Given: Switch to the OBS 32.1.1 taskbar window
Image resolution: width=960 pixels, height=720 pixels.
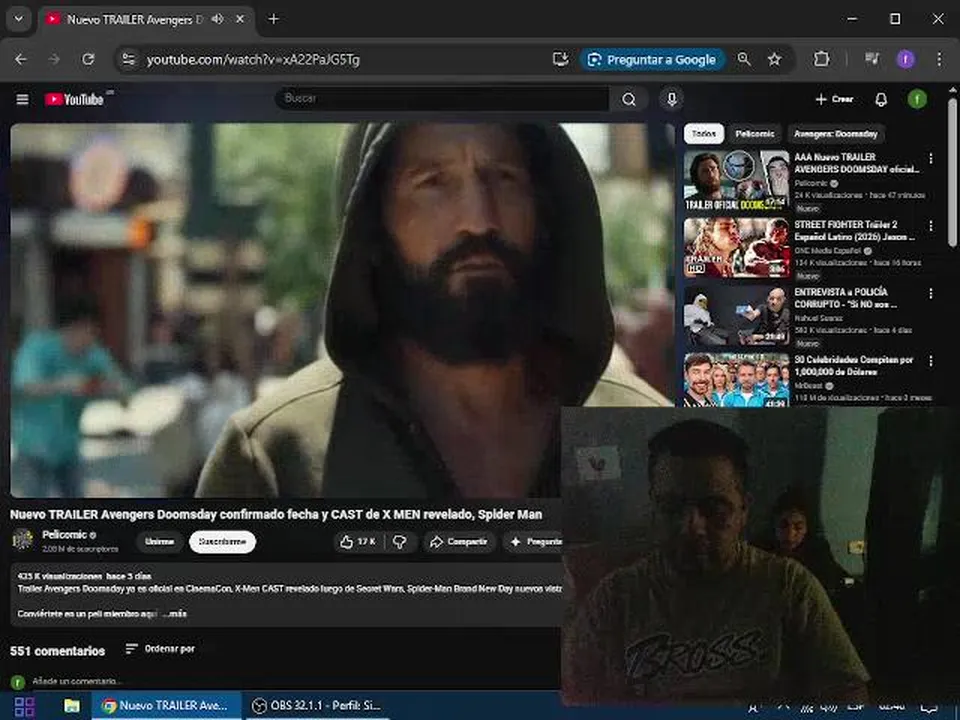Looking at the screenshot, I should point(317,706).
